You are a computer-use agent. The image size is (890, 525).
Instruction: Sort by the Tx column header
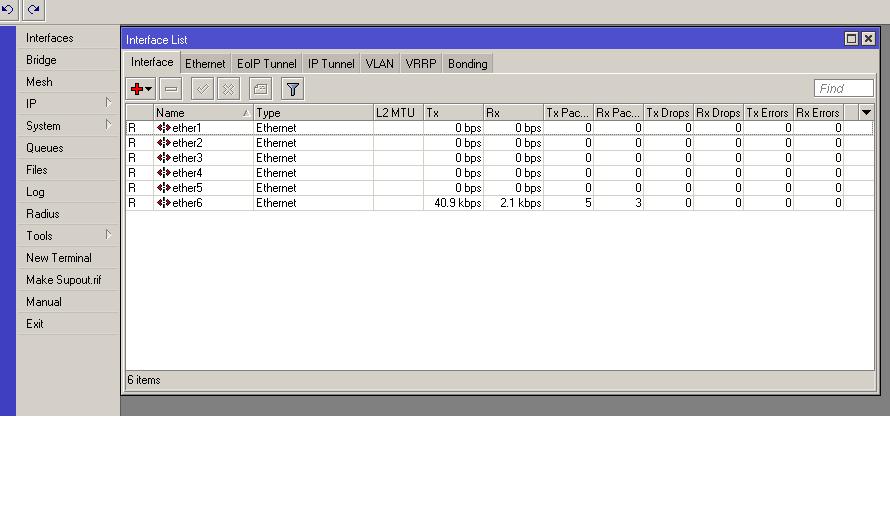point(453,112)
